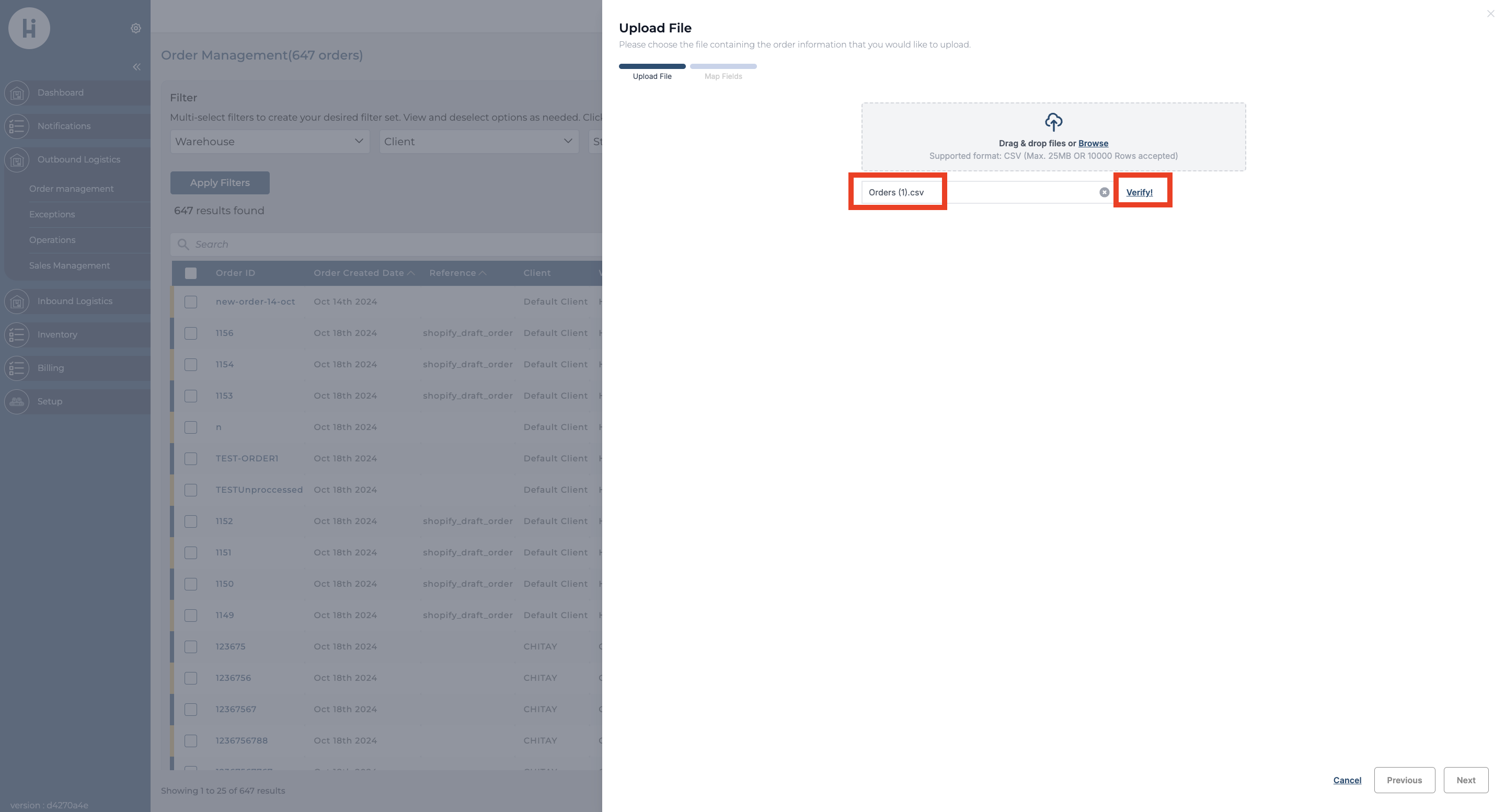Screen dimensions: 1505x812
Task: Collapse the sidebar with double-chevron icon
Action: (x=136, y=67)
